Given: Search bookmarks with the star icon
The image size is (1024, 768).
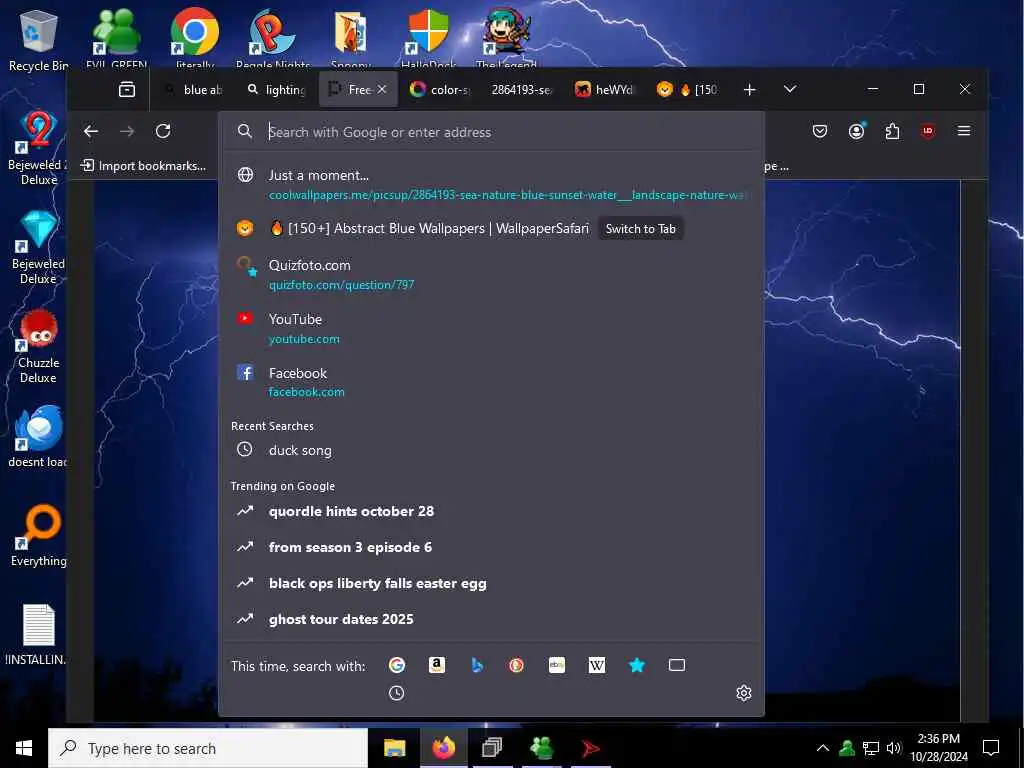Looking at the screenshot, I should 637,665.
